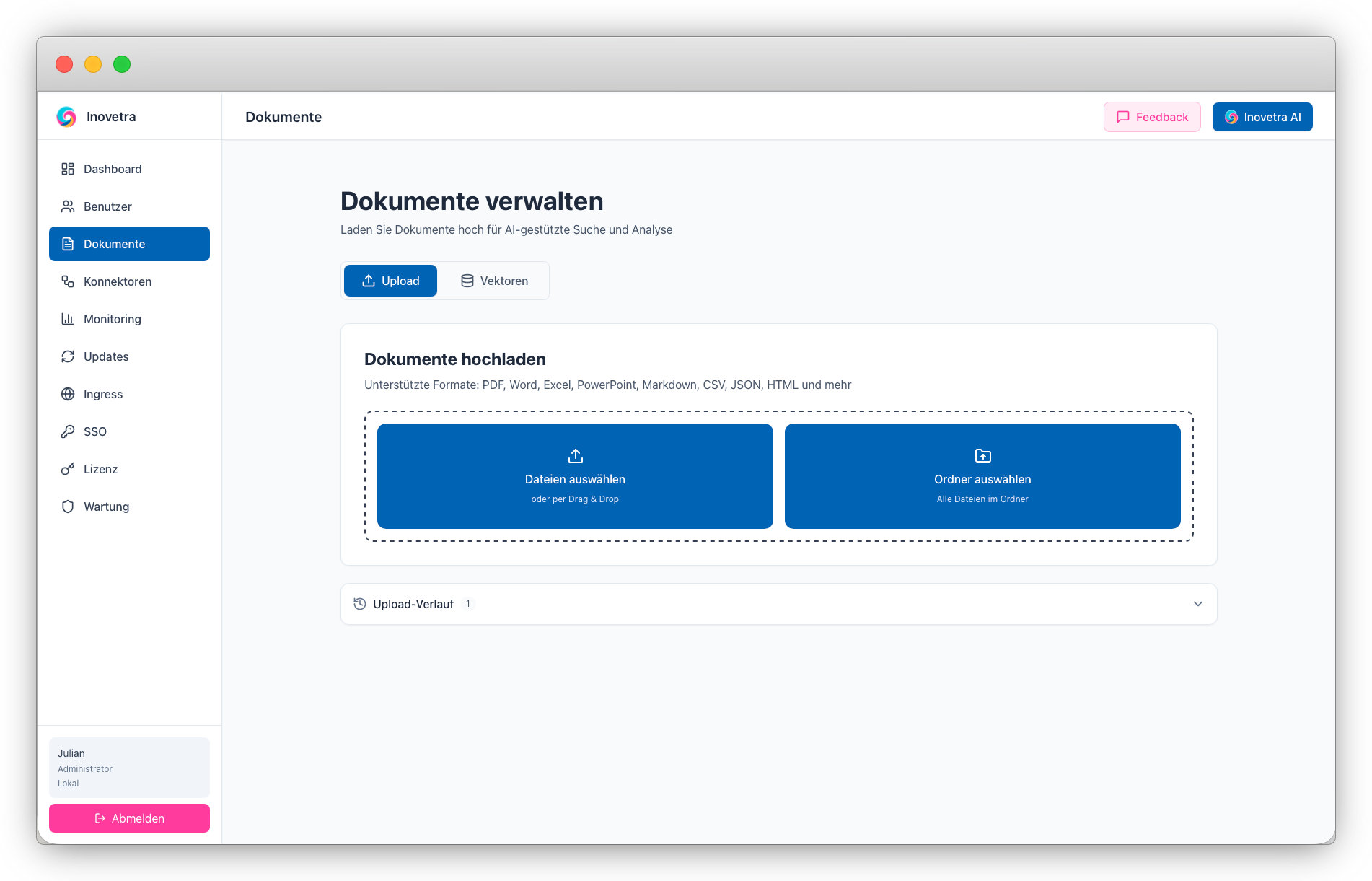Click the 'Alle Dateien im Ordner' hint
Screen dimensions: 1372x881
click(x=982, y=499)
